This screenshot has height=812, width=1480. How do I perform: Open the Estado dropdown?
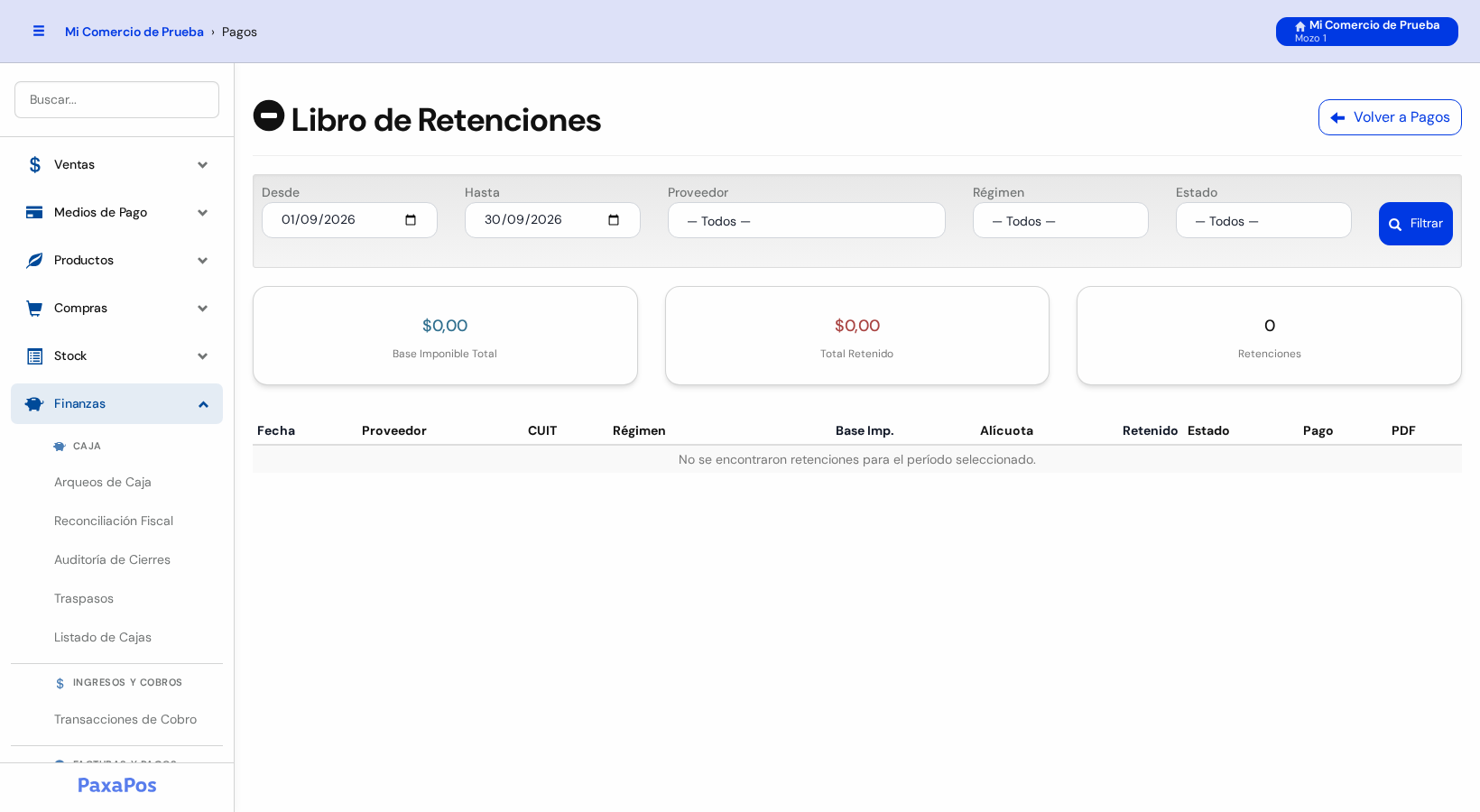[x=1263, y=220]
